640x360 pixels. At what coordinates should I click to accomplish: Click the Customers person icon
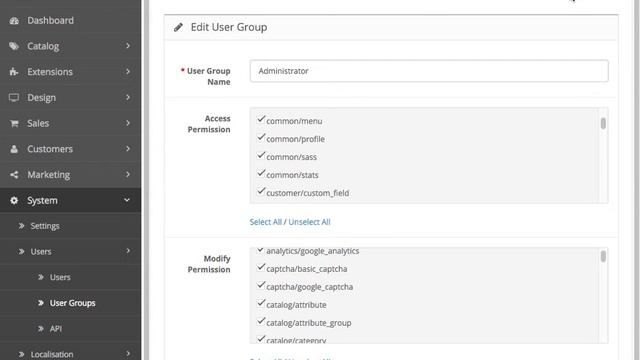pyautogui.click(x=14, y=149)
